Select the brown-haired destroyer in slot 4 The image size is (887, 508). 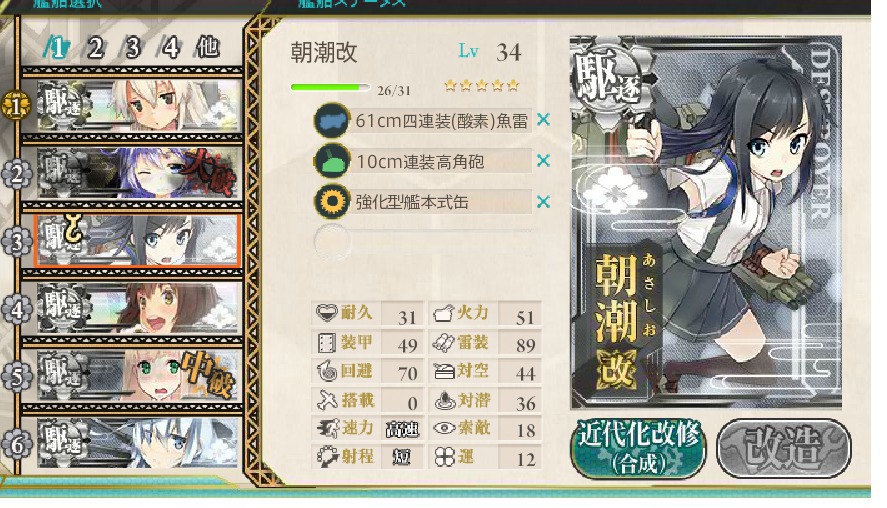point(139,308)
